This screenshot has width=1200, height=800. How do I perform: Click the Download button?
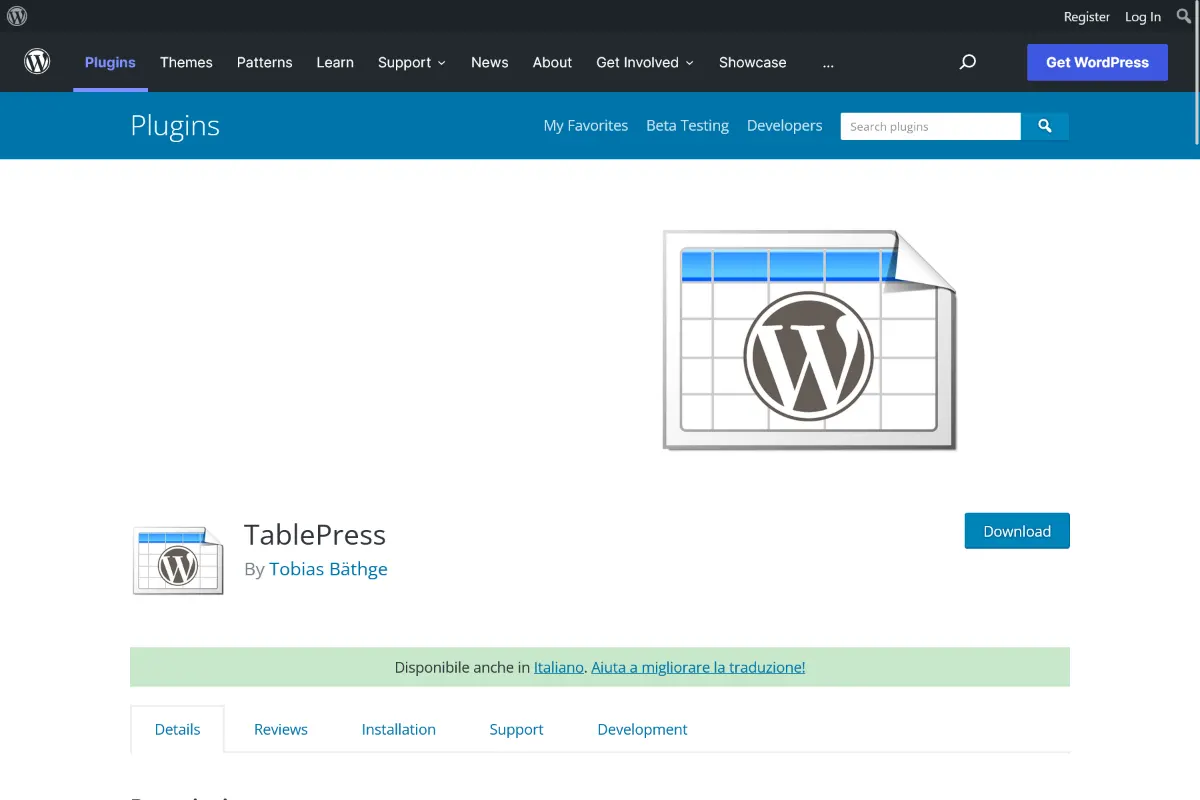[x=1016, y=531]
